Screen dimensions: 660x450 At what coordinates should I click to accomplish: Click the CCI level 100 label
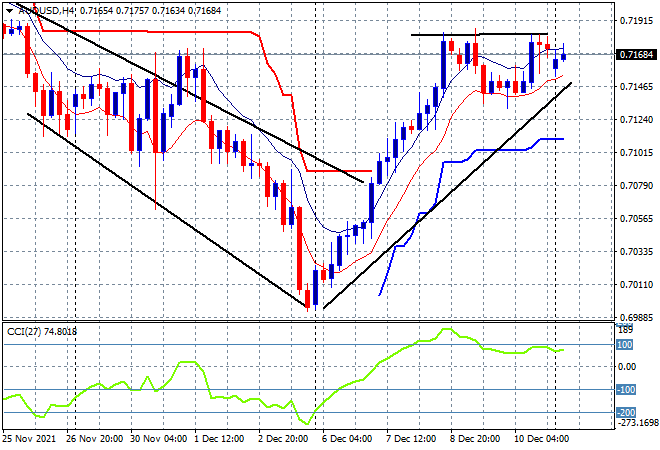click(x=624, y=345)
